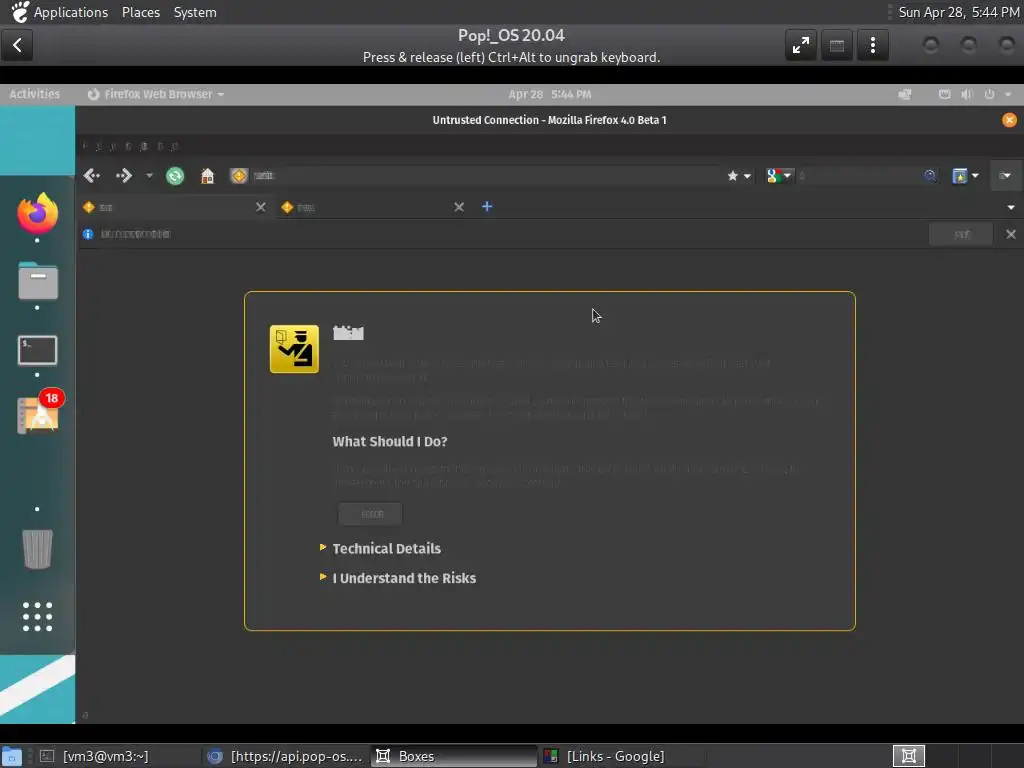Go back in the Boxes window
The height and width of the screenshot is (768, 1024).
[x=17, y=45]
